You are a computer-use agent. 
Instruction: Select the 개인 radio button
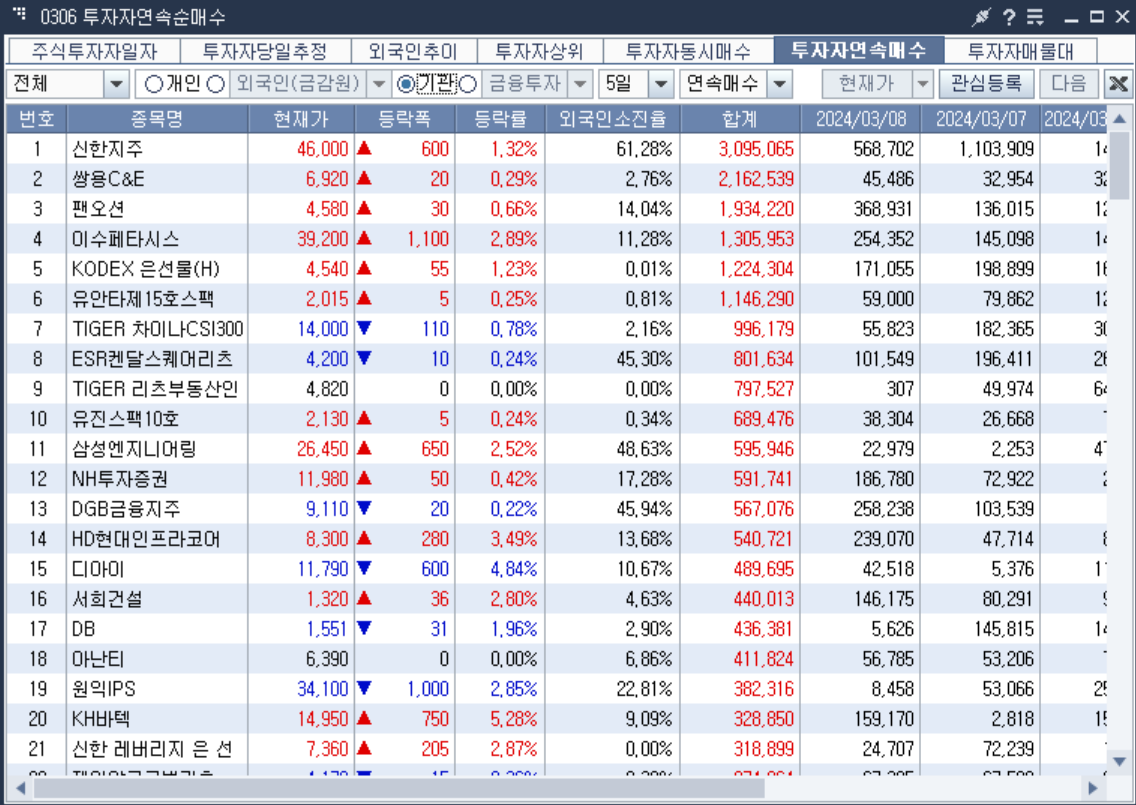point(153,84)
